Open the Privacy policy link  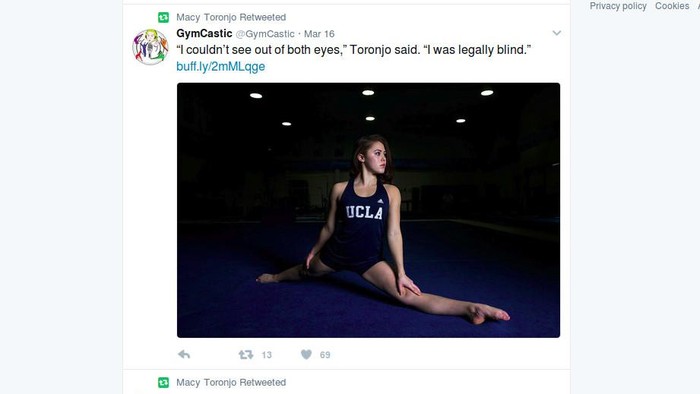click(618, 6)
